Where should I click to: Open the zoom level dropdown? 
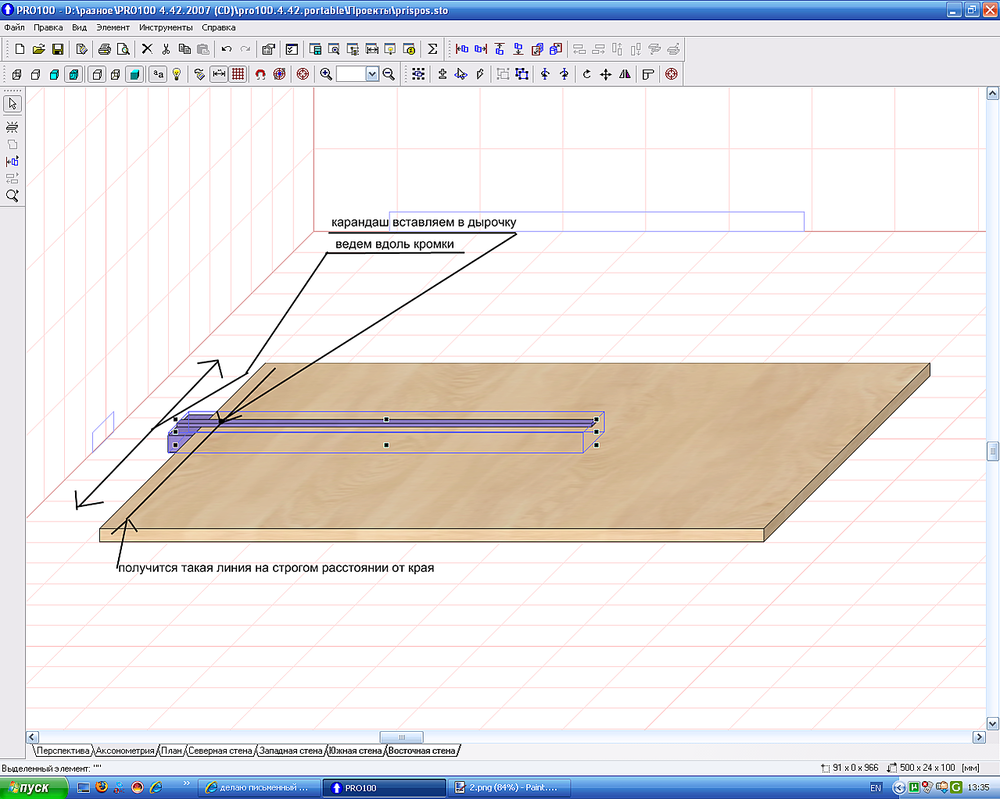[372, 74]
